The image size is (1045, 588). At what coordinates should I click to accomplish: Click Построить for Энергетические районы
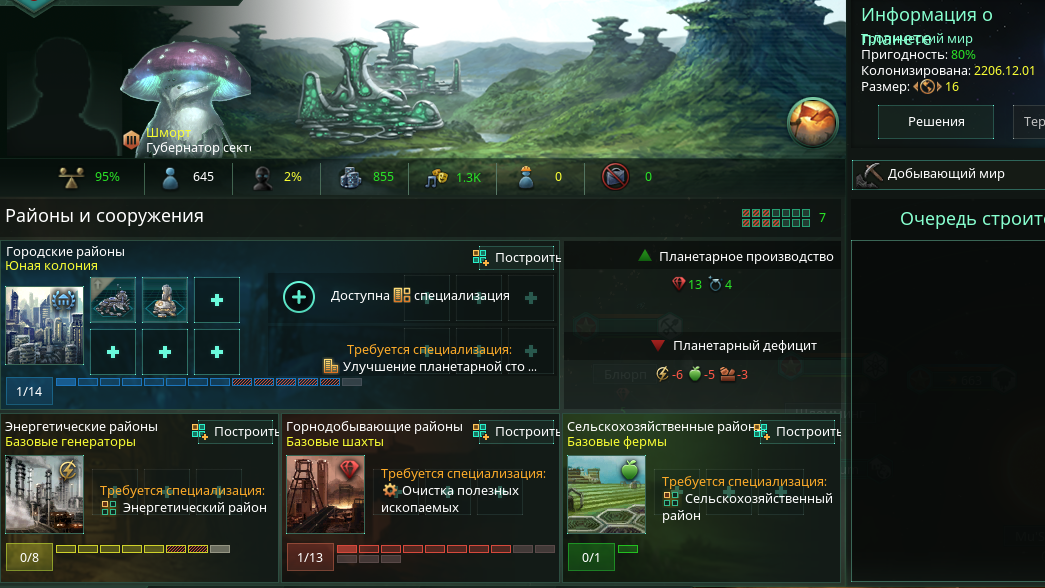[x=235, y=431]
